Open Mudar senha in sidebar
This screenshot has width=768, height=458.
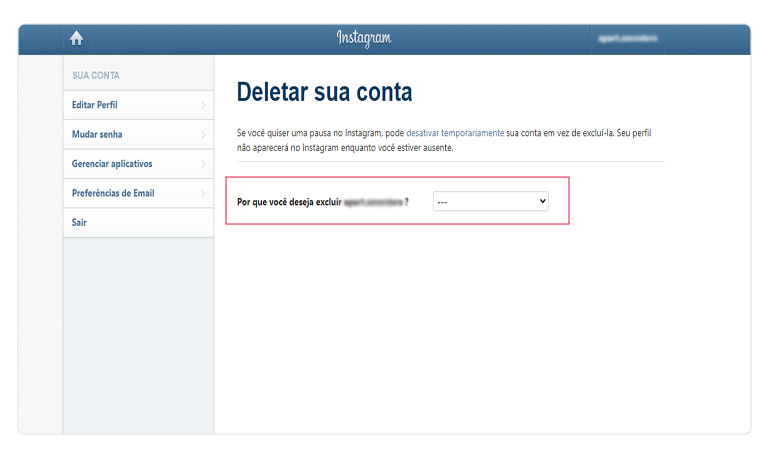coord(139,134)
